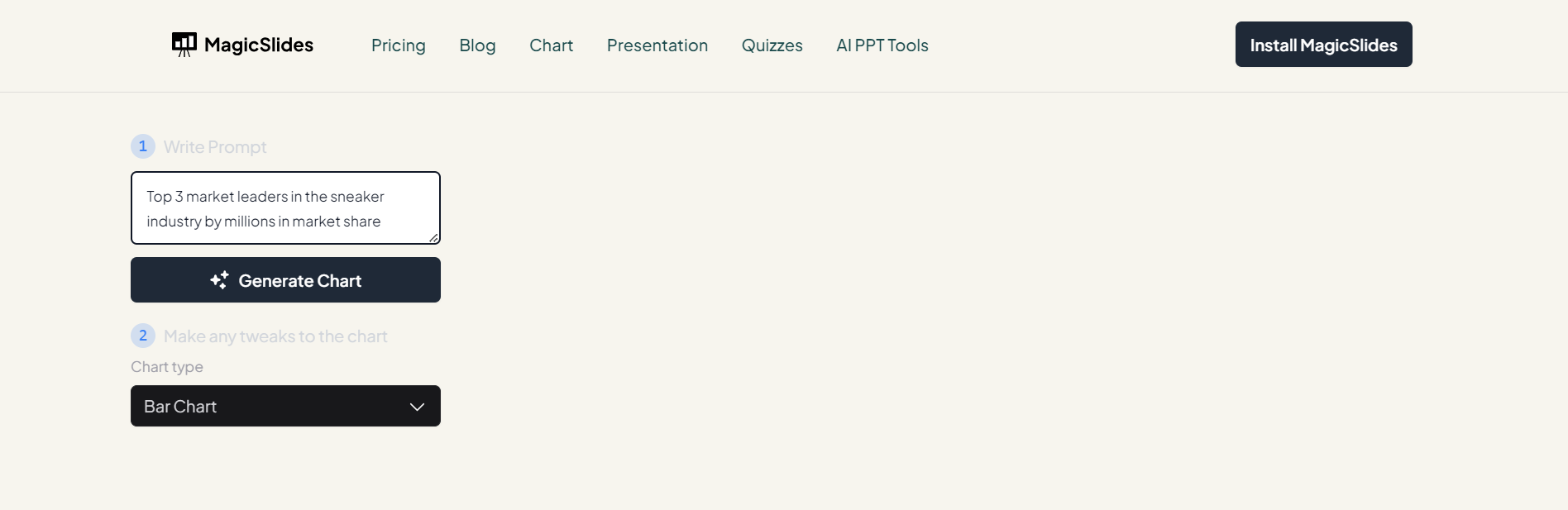Click the Write Prompt heading

(215, 147)
